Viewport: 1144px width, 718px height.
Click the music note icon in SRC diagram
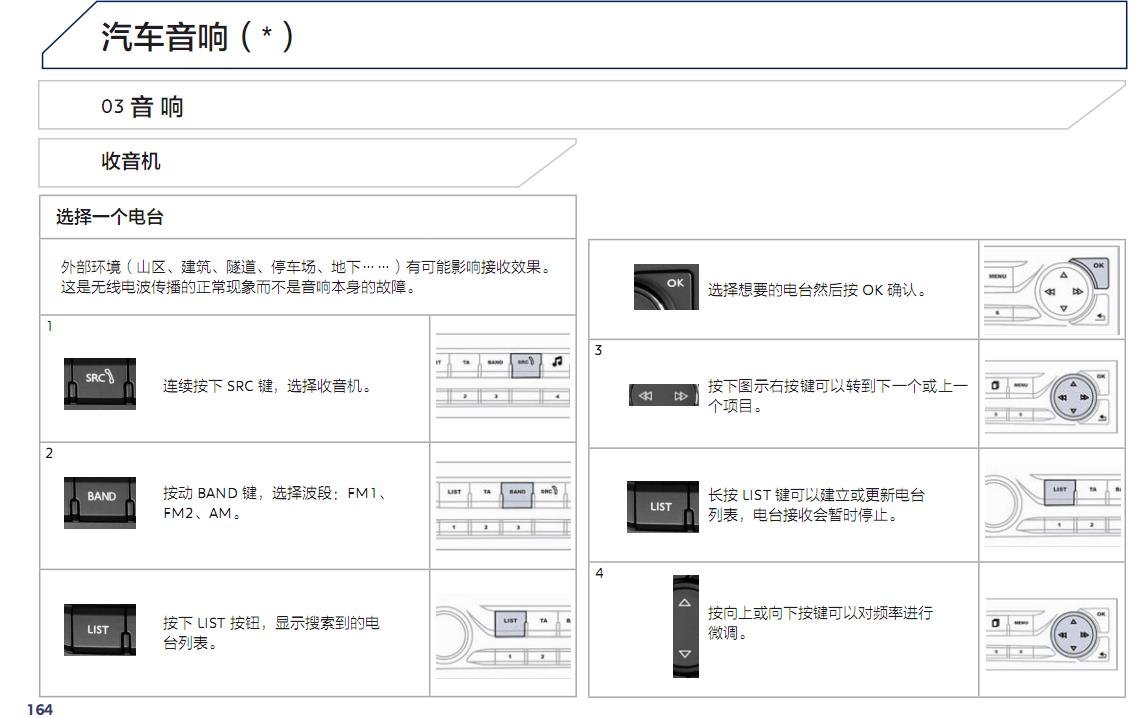557,361
